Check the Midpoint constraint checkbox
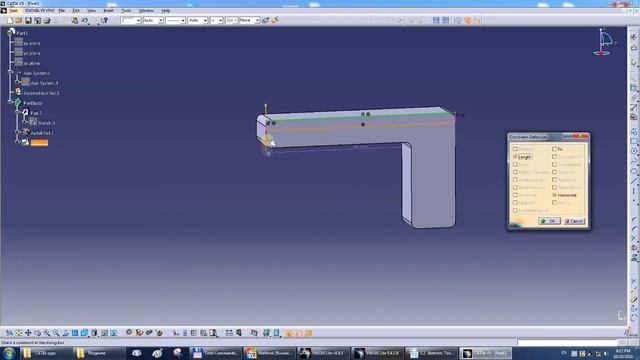 tap(515, 203)
